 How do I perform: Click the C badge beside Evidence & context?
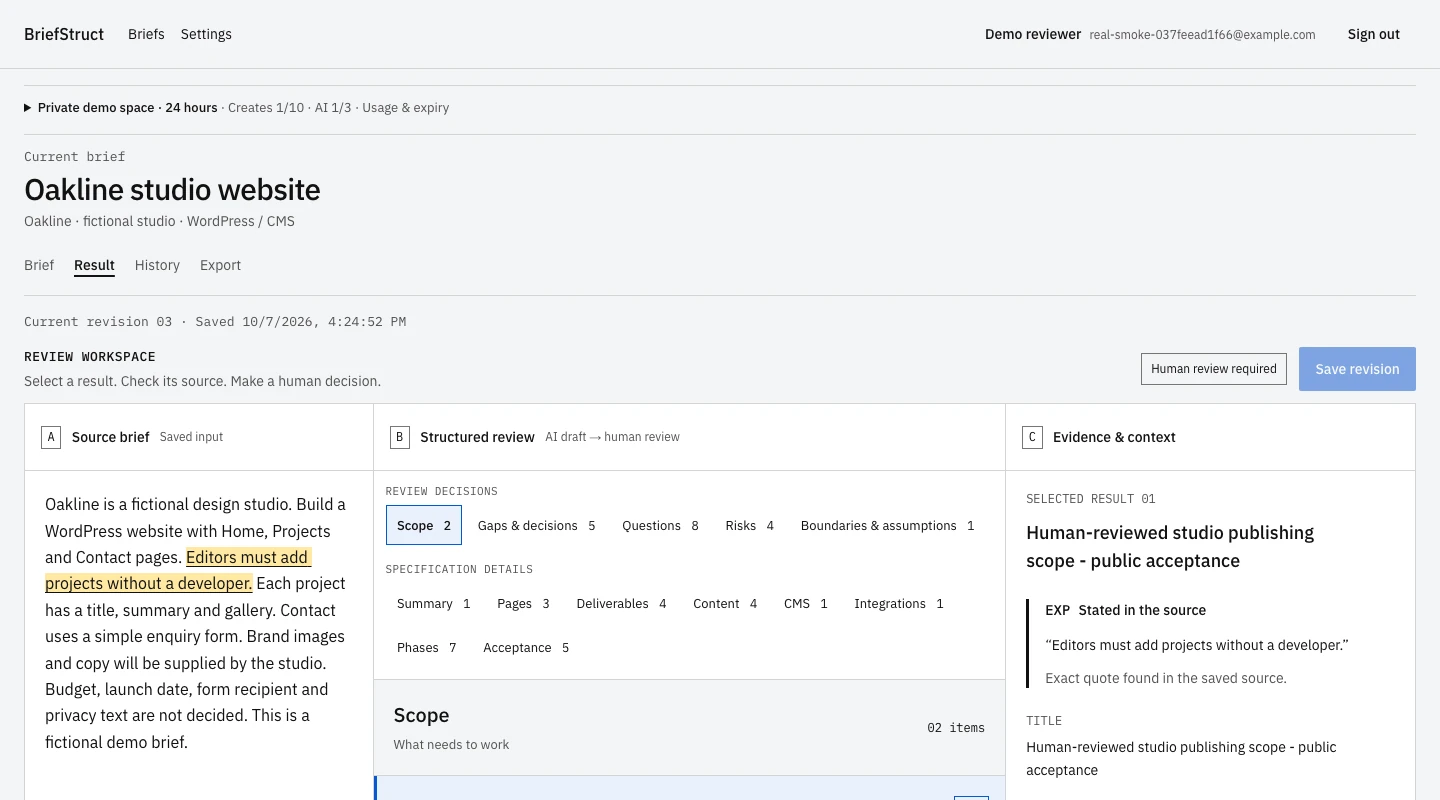tap(1033, 437)
